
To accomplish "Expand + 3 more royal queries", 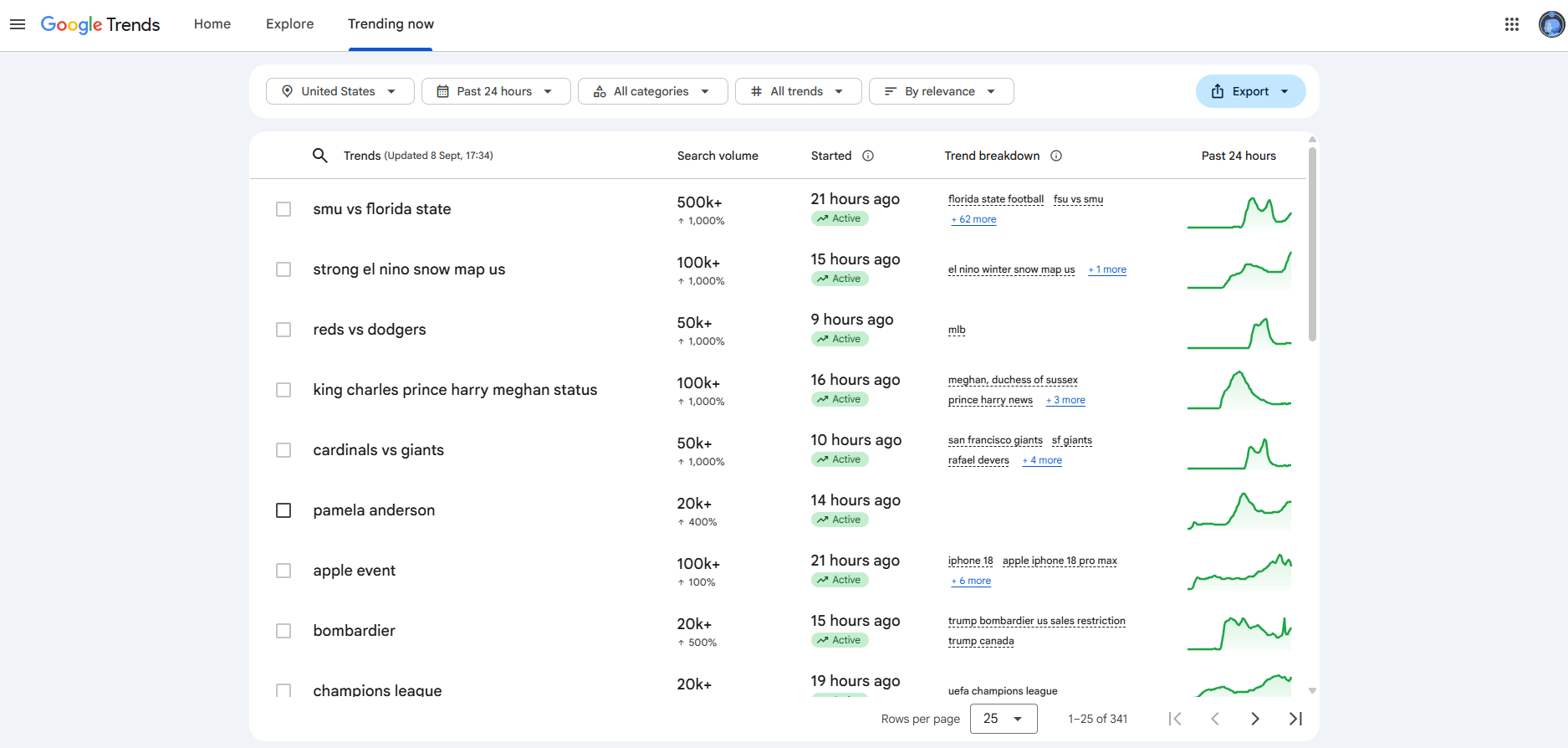I will coord(1065,400).
